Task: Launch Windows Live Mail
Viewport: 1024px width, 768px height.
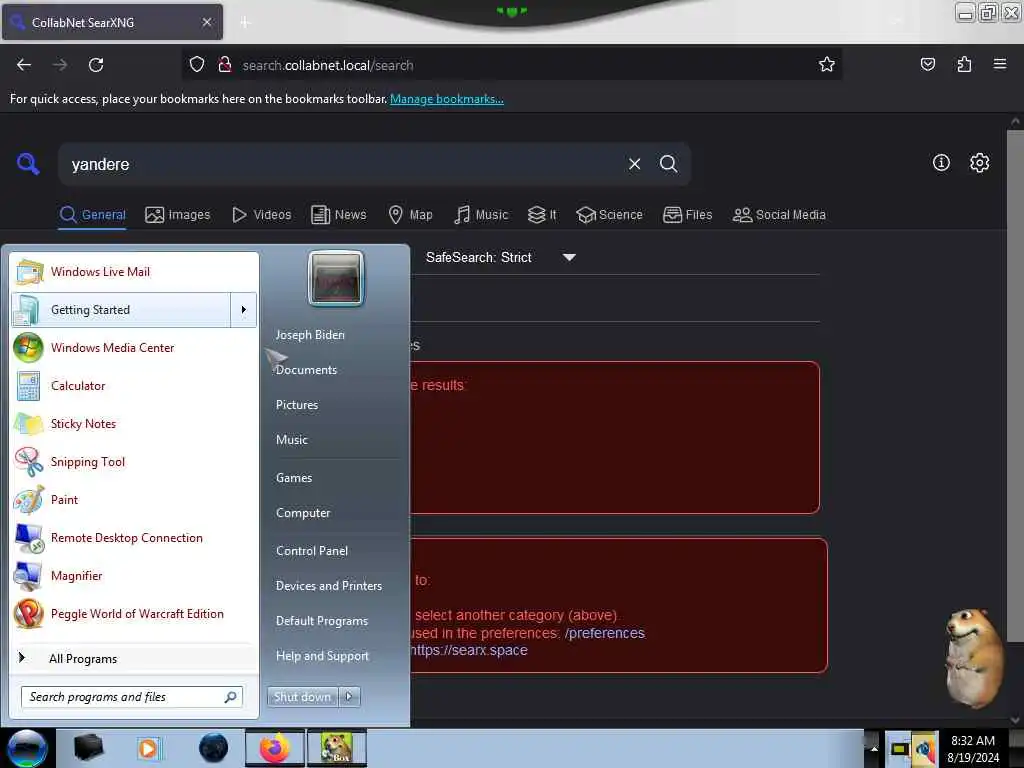Action: pos(134,272)
